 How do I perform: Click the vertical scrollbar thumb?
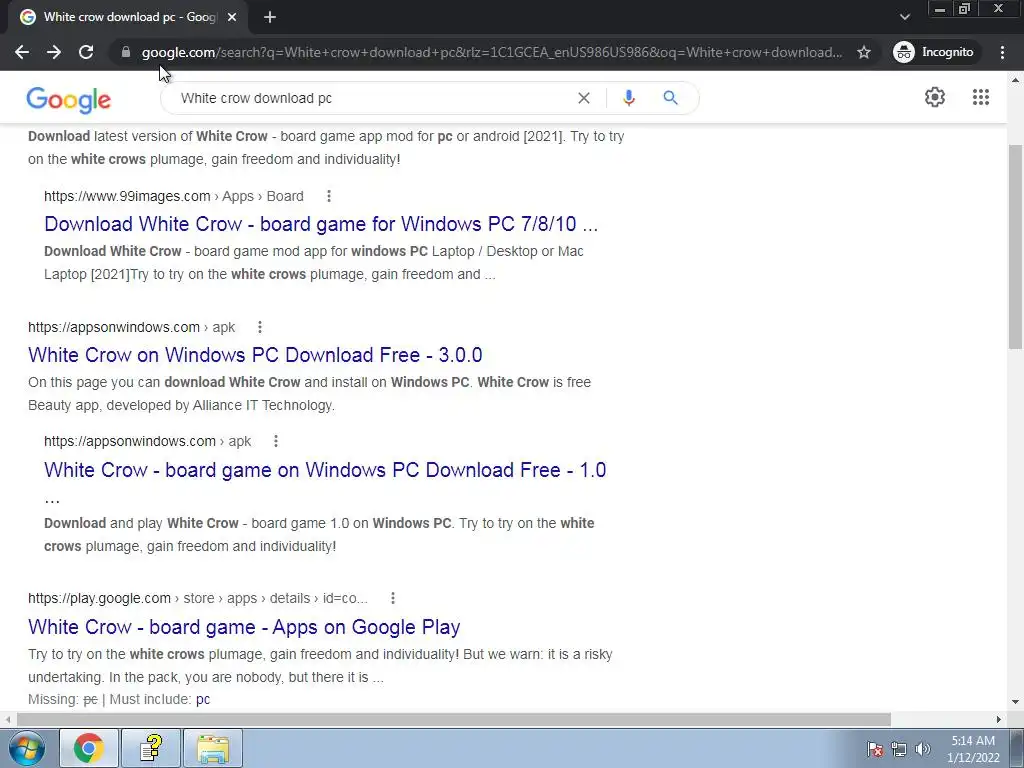[1015, 247]
